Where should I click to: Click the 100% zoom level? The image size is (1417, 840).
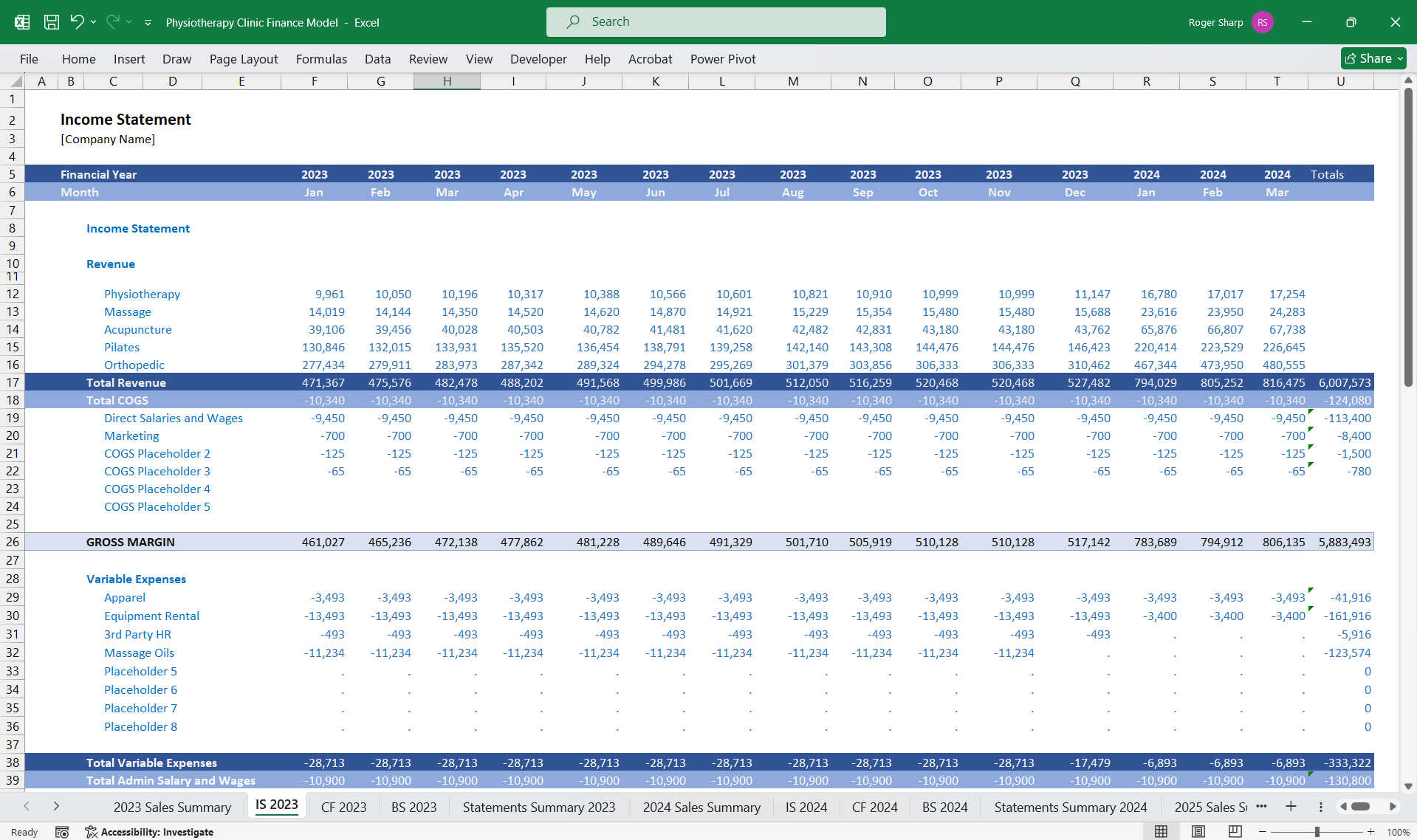tap(1398, 832)
